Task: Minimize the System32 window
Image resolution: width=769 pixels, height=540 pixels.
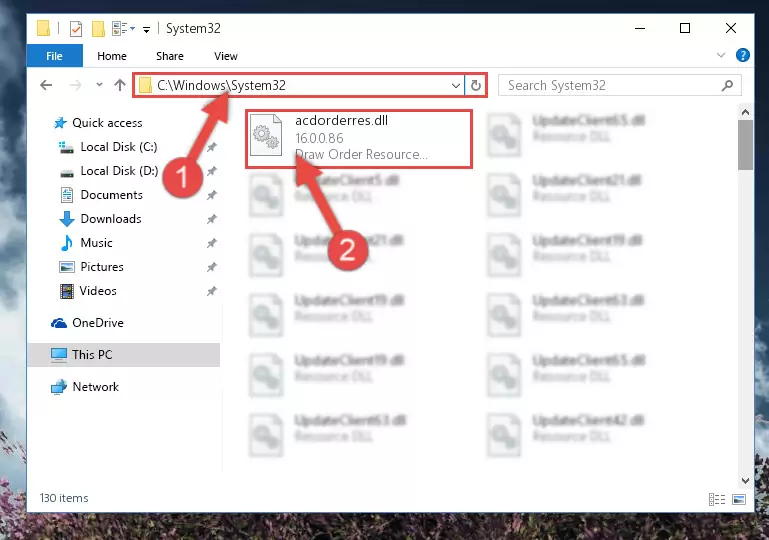Action: [640, 28]
